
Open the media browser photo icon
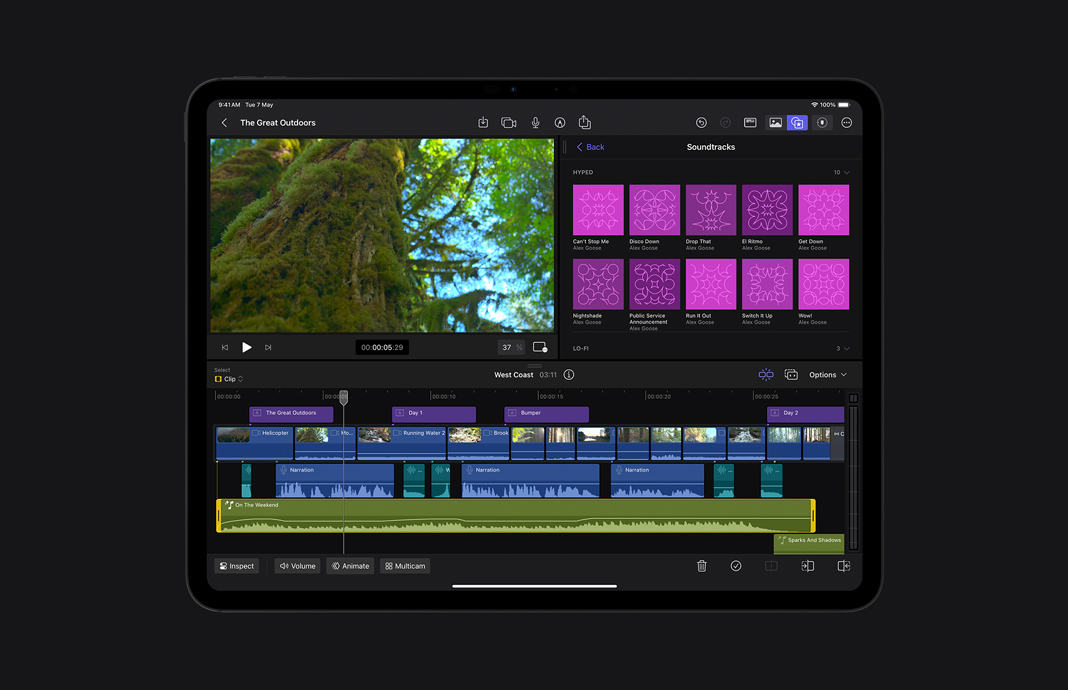coord(776,122)
